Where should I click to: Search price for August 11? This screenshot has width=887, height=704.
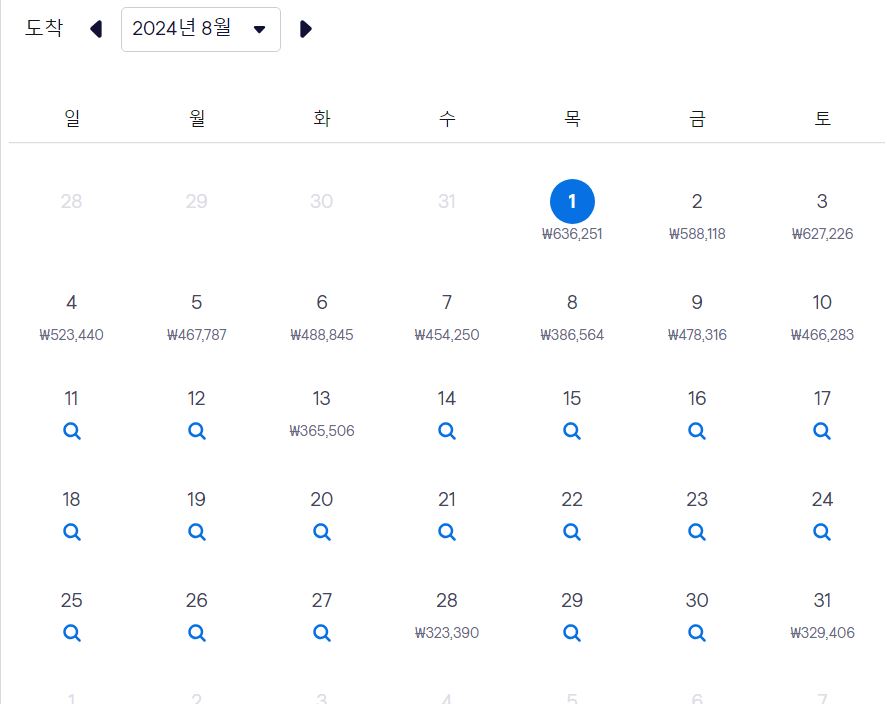click(x=72, y=431)
